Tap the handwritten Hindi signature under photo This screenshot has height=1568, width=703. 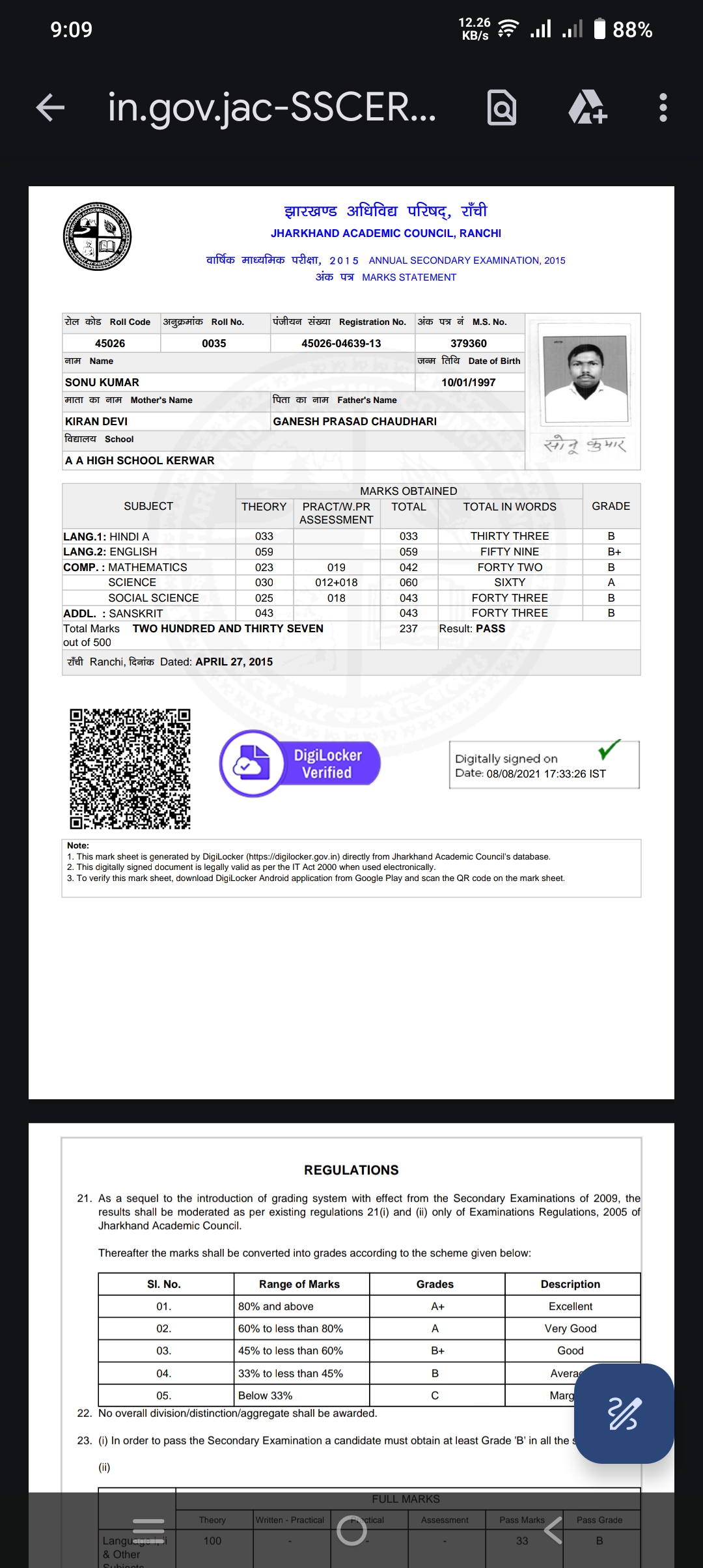[585, 445]
